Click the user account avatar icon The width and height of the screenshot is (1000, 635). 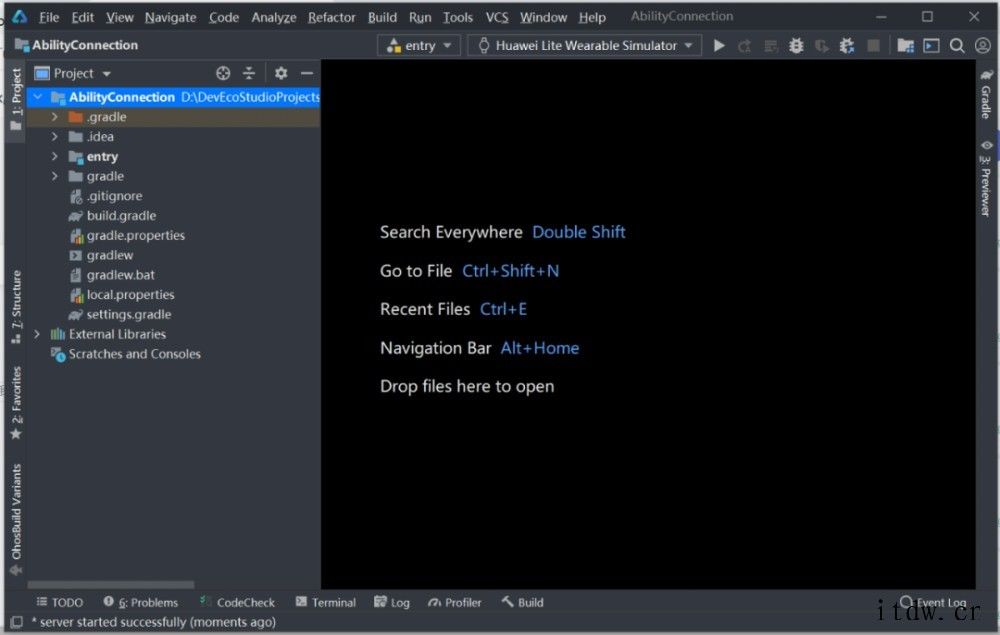click(x=983, y=45)
